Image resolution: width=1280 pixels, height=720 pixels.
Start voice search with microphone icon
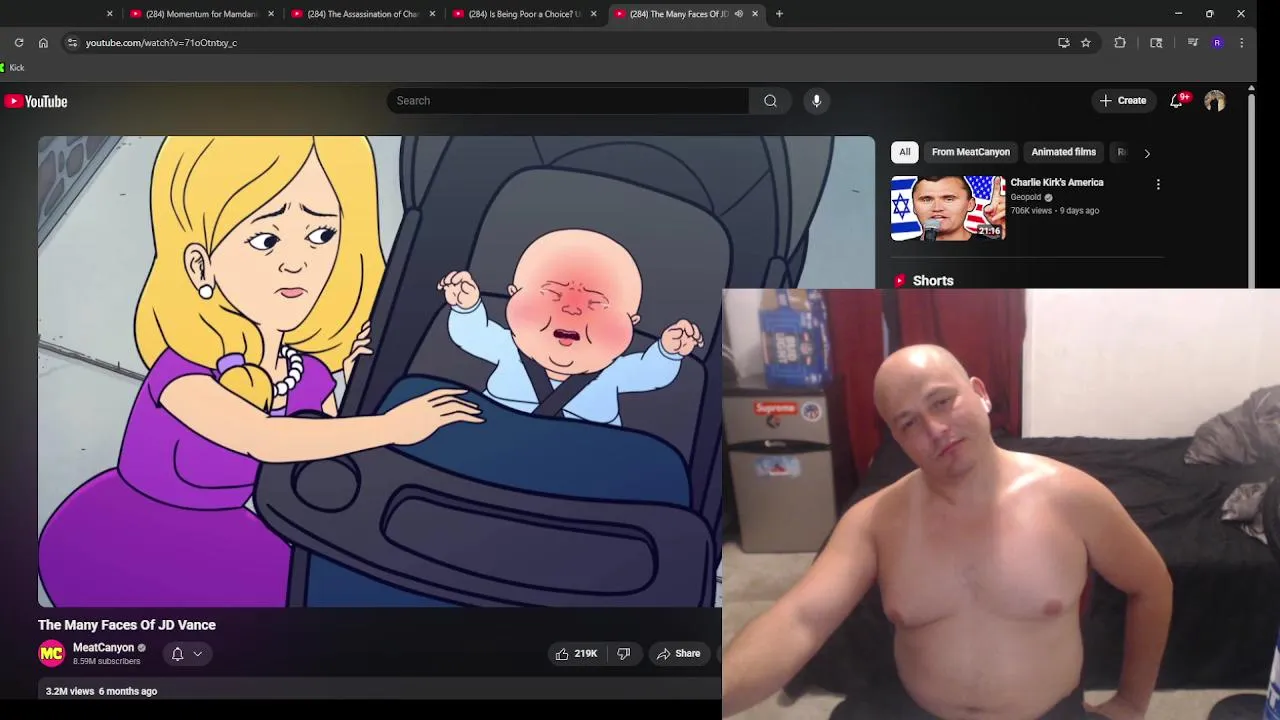(x=817, y=100)
